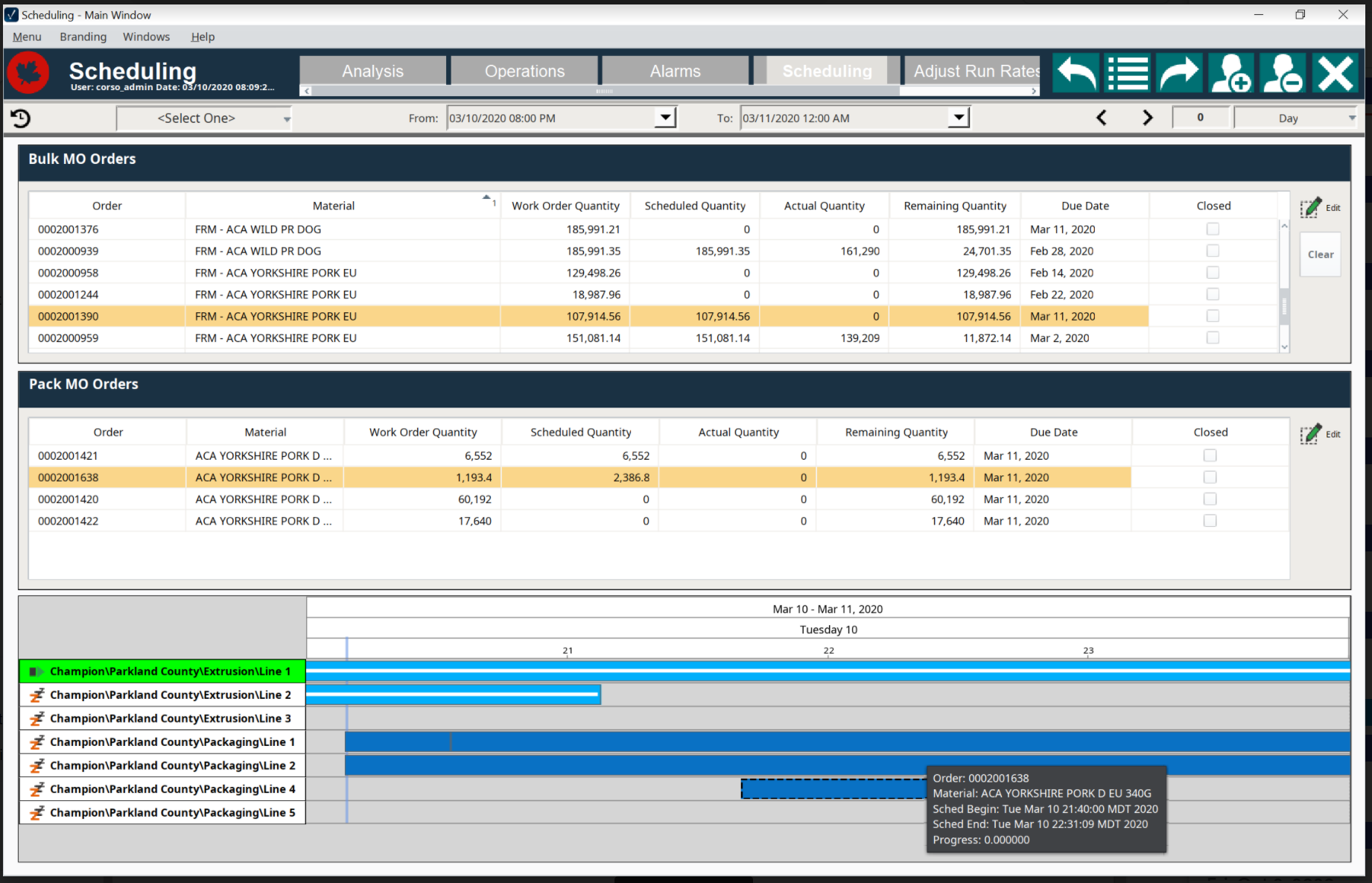1372x883 pixels.
Task: Check the Closed box for order 0002001390
Action: pyautogui.click(x=1212, y=315)
